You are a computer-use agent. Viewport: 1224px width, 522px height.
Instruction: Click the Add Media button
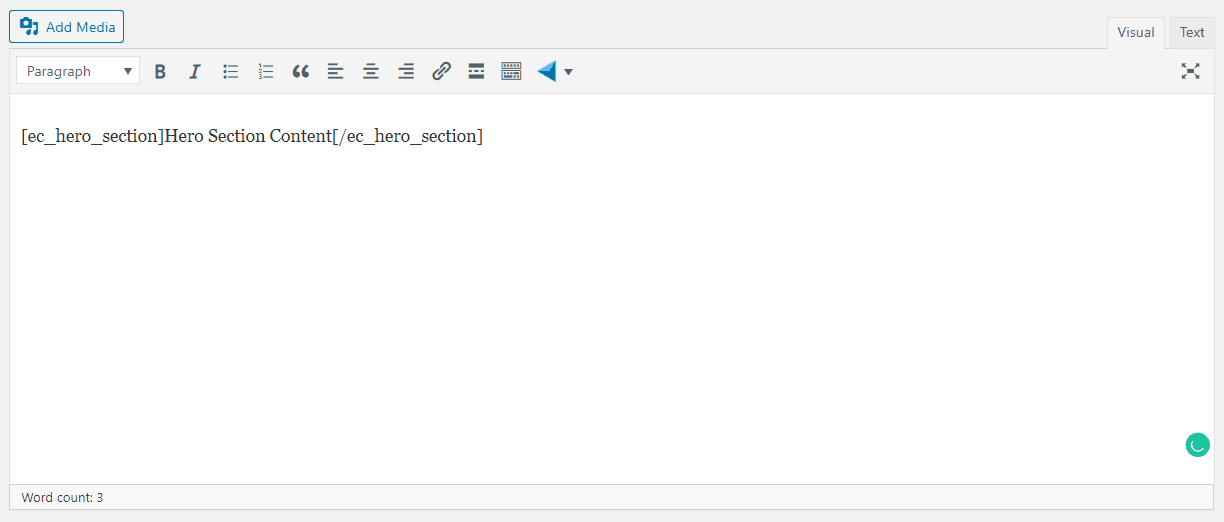click(67, 27)
